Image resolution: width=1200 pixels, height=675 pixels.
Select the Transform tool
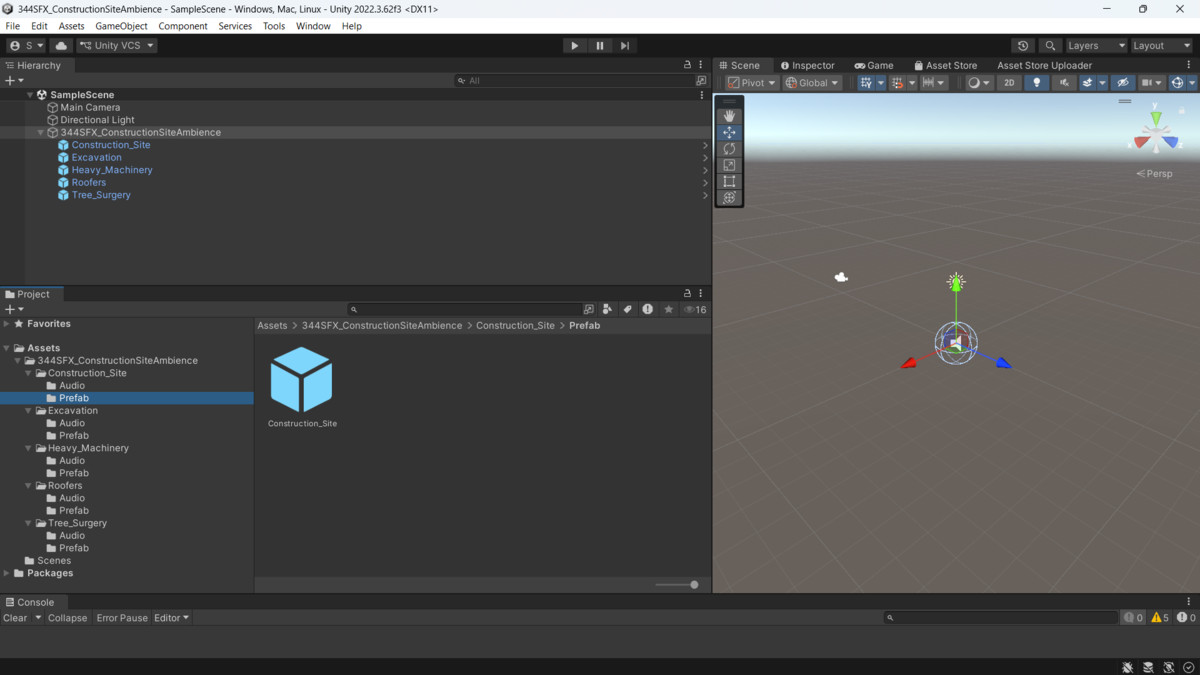pos(729,197)
